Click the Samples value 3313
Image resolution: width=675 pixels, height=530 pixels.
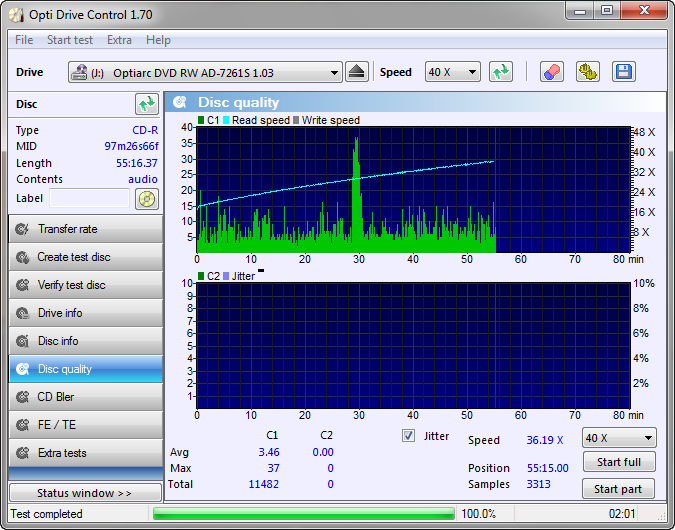click(x=539, y=484)
